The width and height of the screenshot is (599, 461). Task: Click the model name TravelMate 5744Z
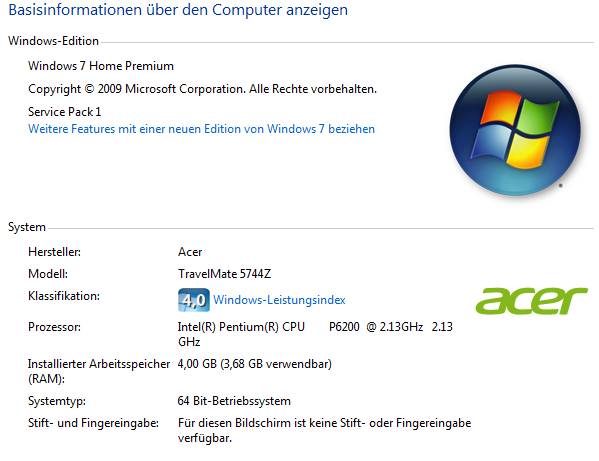pyautogui.click(x=224, y=274)
